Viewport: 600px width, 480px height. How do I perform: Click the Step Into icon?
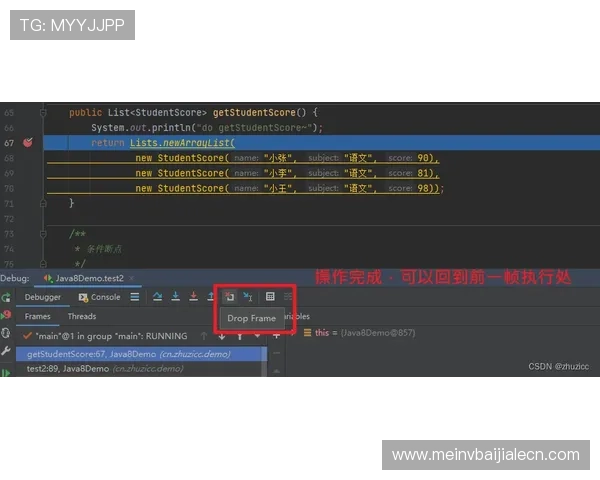(x=175, y=297)
